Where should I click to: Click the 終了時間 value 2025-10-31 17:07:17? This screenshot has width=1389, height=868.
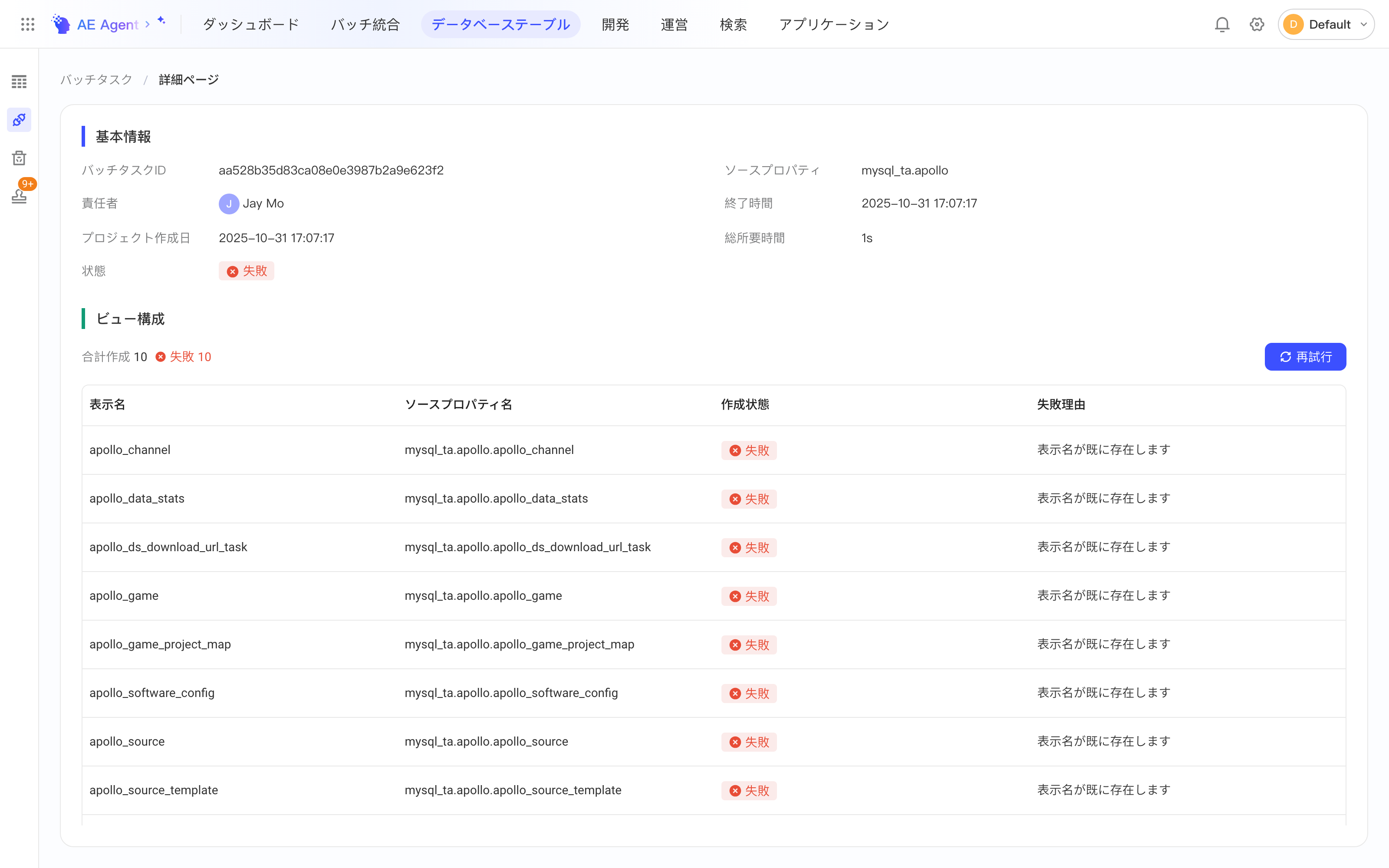pos(919,203)
